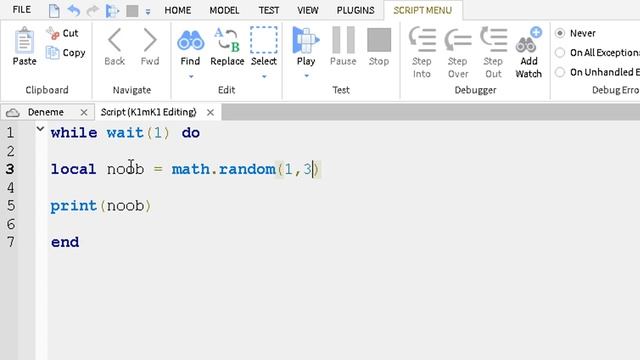The width and height of the screenshot is (640, 360).
Task: Close the Deneme tab
Action: (x=84, y=112)
